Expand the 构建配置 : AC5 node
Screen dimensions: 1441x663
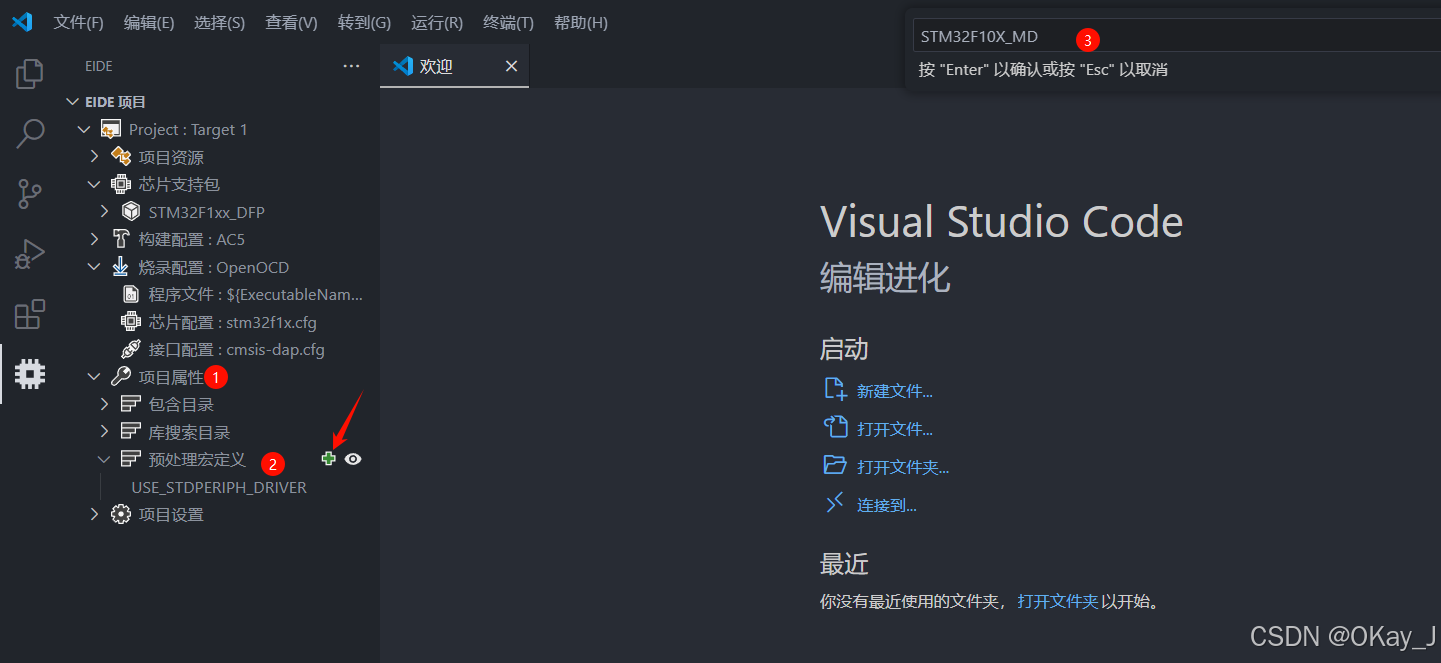click(x=94, y=239)
